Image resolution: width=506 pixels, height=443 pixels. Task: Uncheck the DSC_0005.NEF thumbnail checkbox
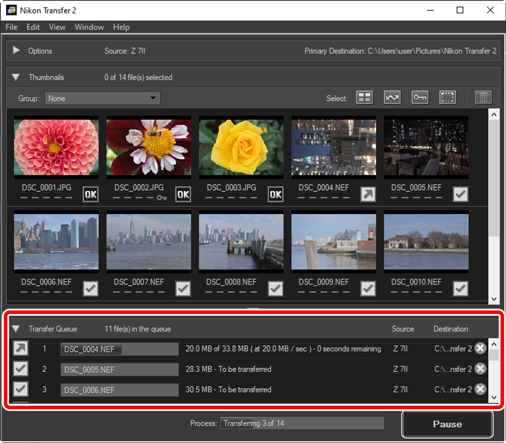tap(460, 194)
